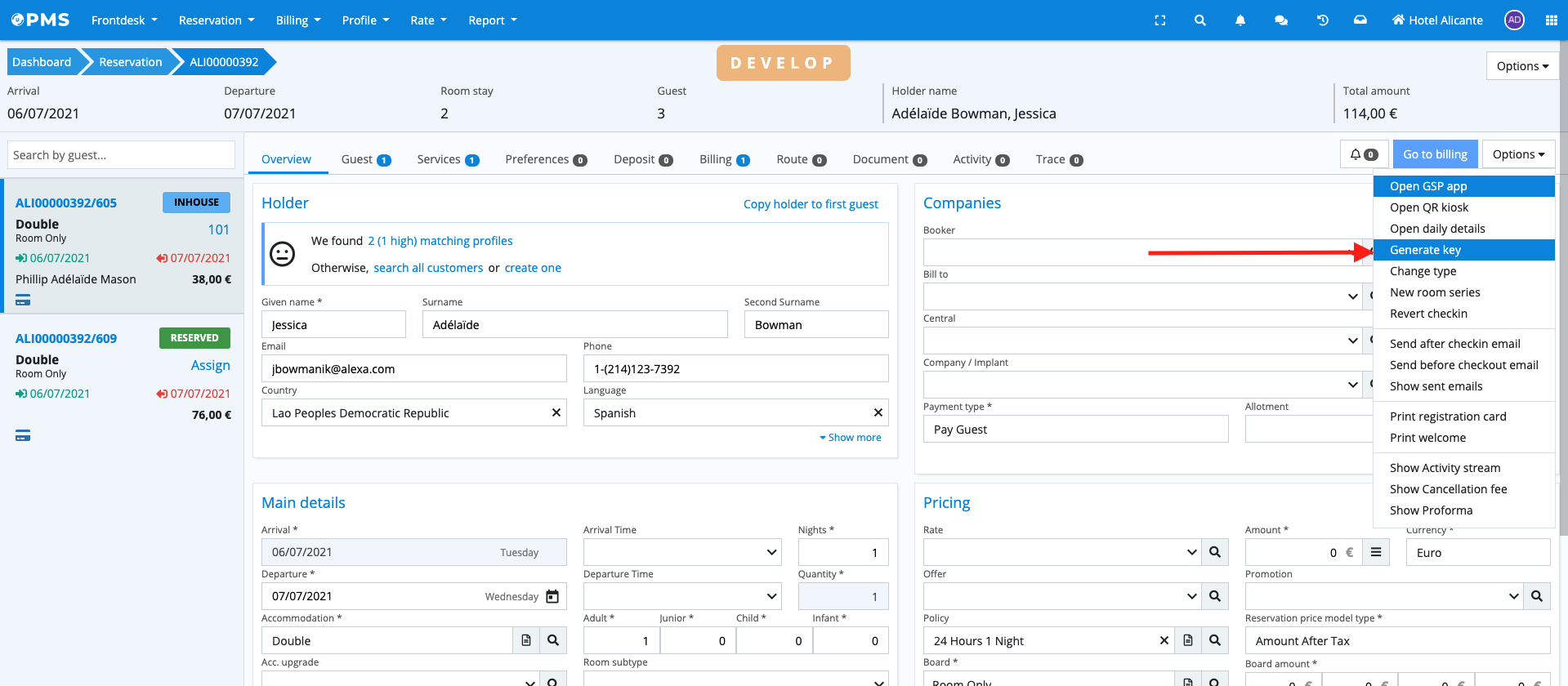Open the apps grid icon
This screenshot has width=1568, height=686.
coord(1551,20)
